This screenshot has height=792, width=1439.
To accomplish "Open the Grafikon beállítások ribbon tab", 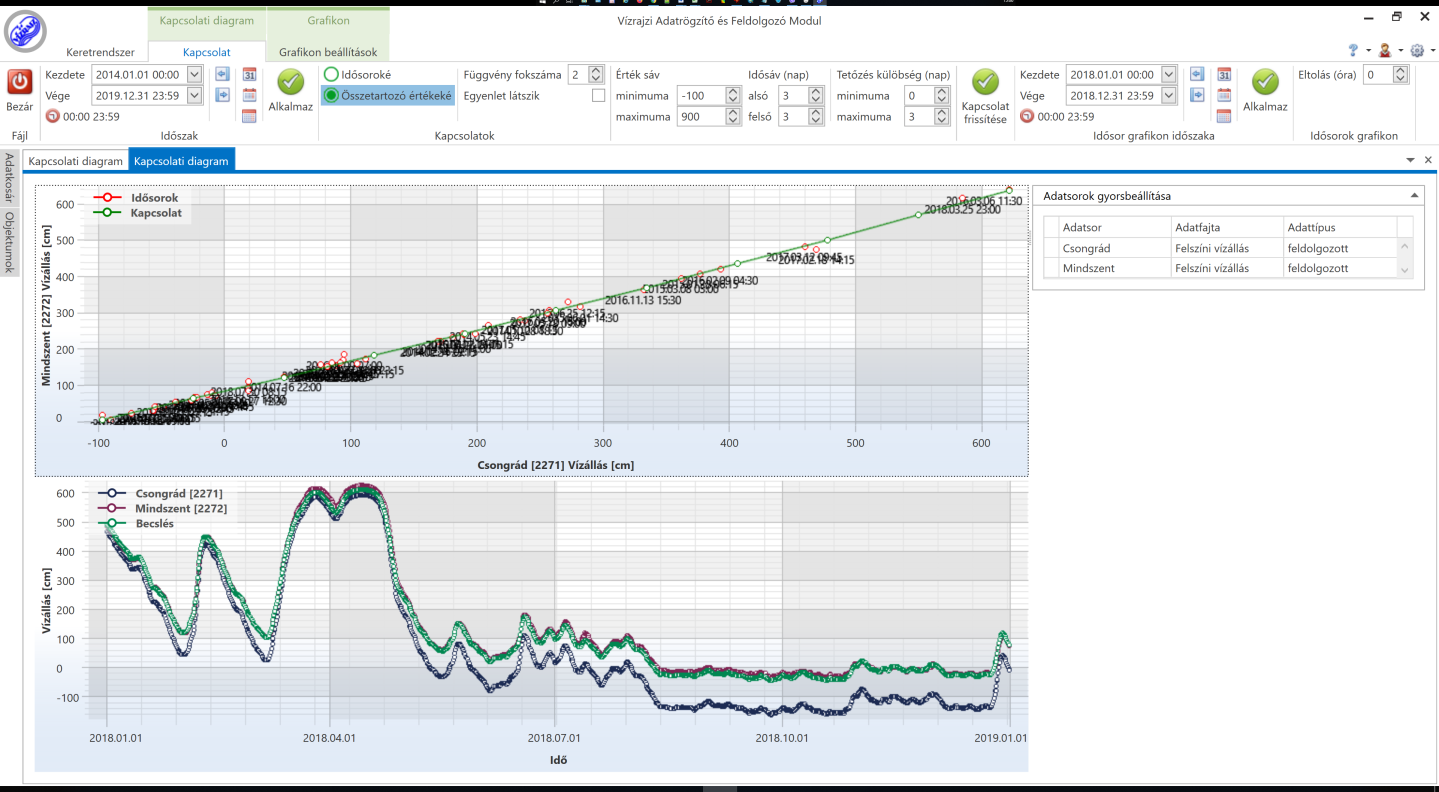I will click(327, 52).
